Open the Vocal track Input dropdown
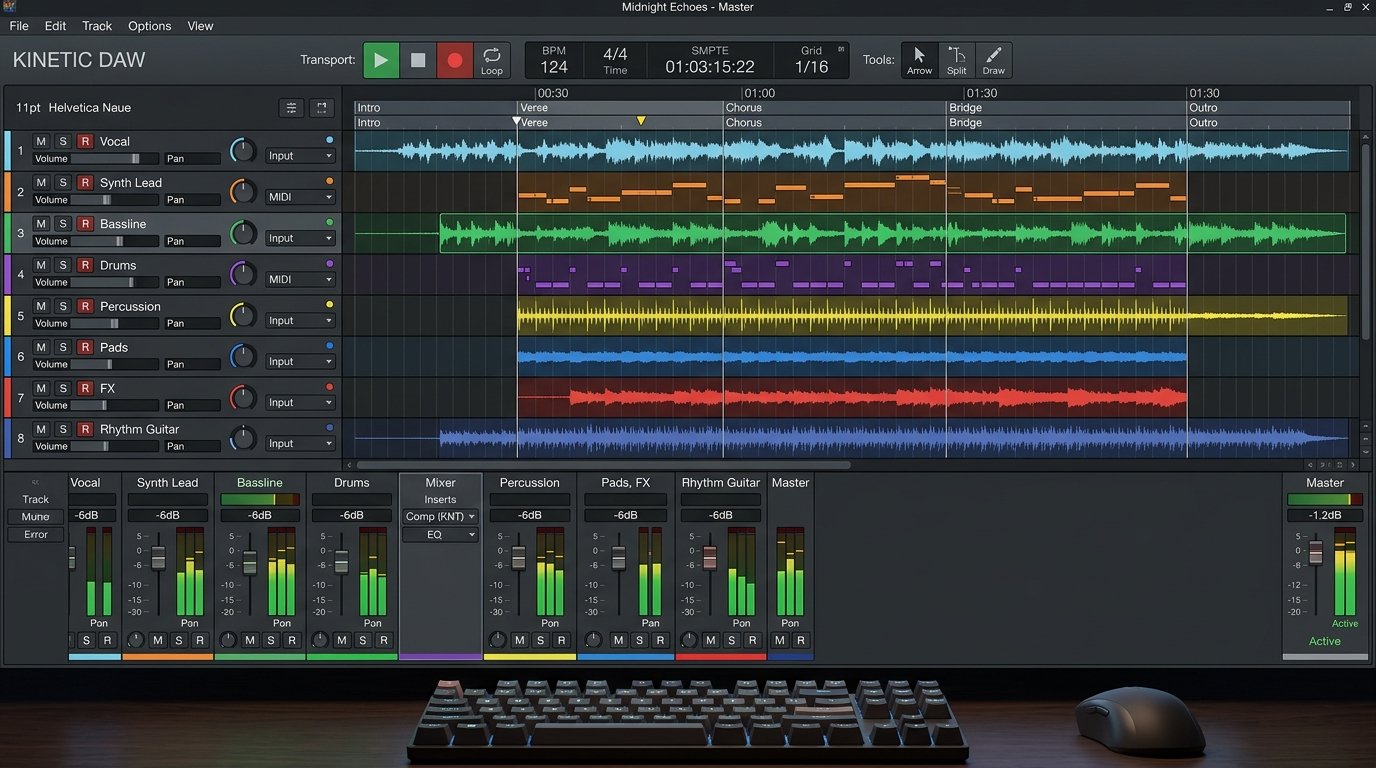 point(300,156)
